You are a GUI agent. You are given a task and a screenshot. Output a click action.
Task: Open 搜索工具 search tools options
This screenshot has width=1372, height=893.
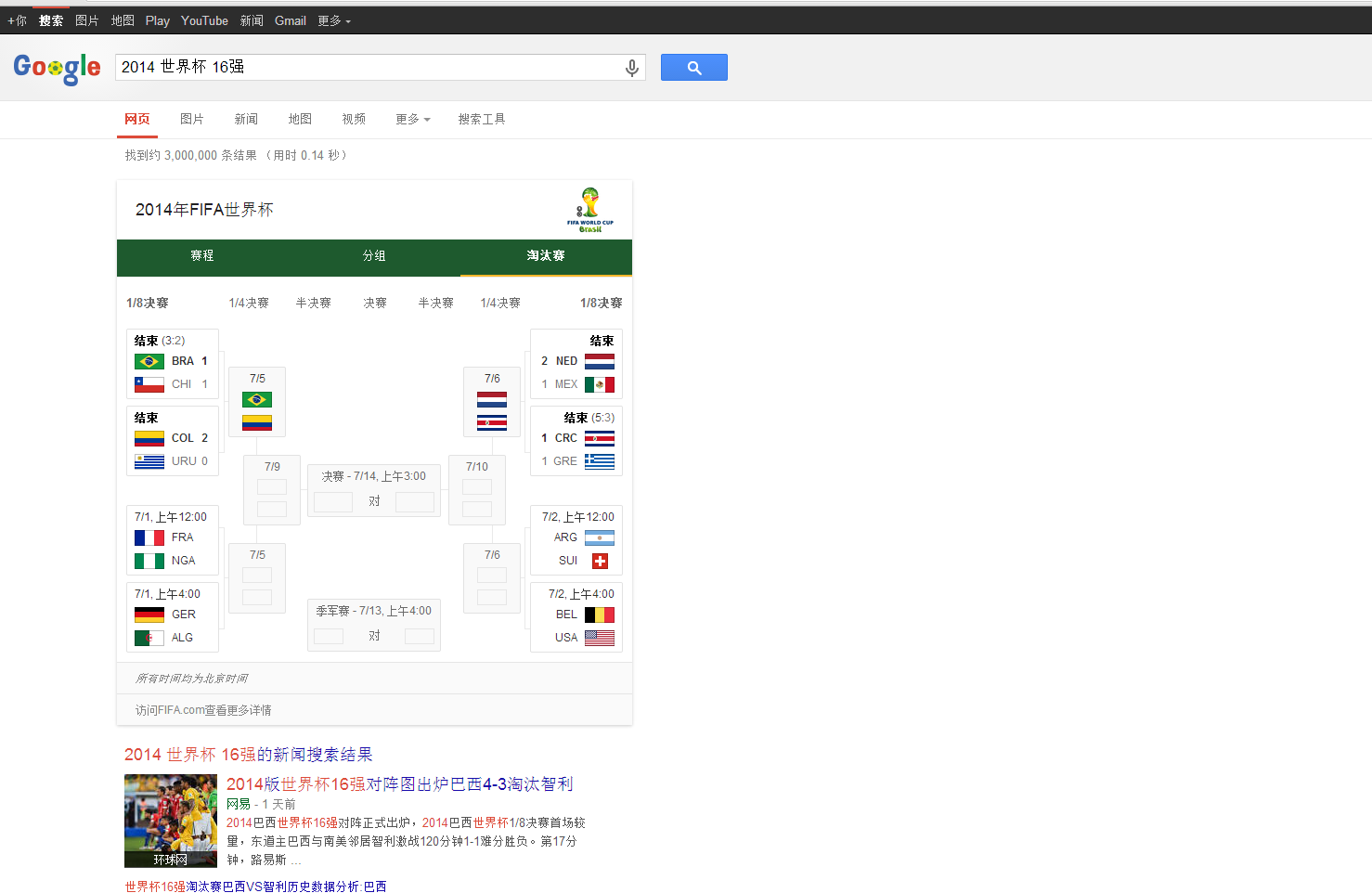[x=481, y=119]
